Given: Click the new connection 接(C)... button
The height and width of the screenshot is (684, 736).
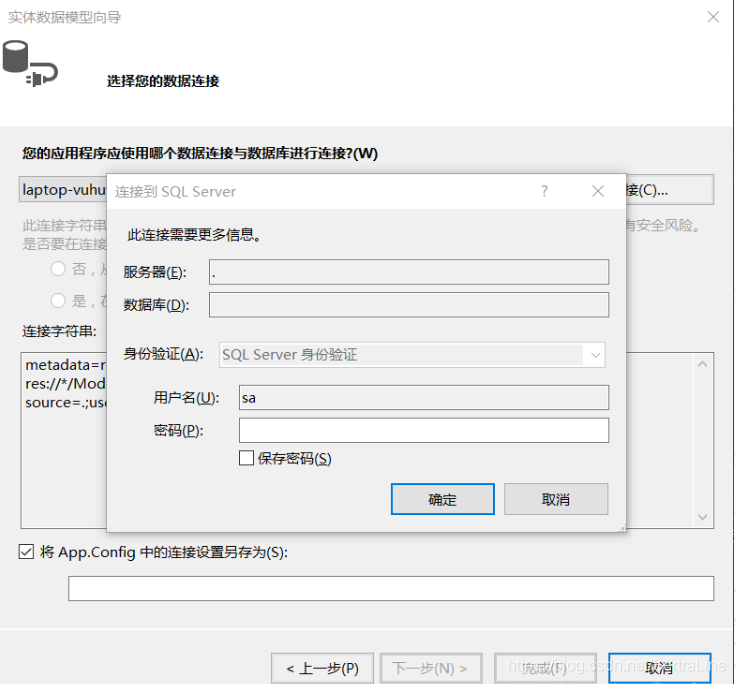Looking at the screenshot, I should pyautogui.click(x=670, y=190).
